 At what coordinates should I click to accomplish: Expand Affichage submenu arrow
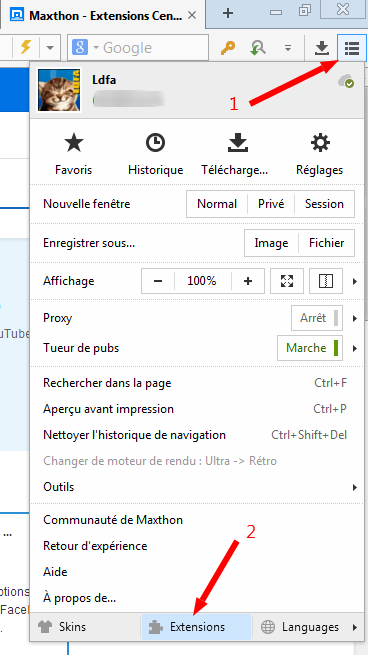click(x=355, y=281)
